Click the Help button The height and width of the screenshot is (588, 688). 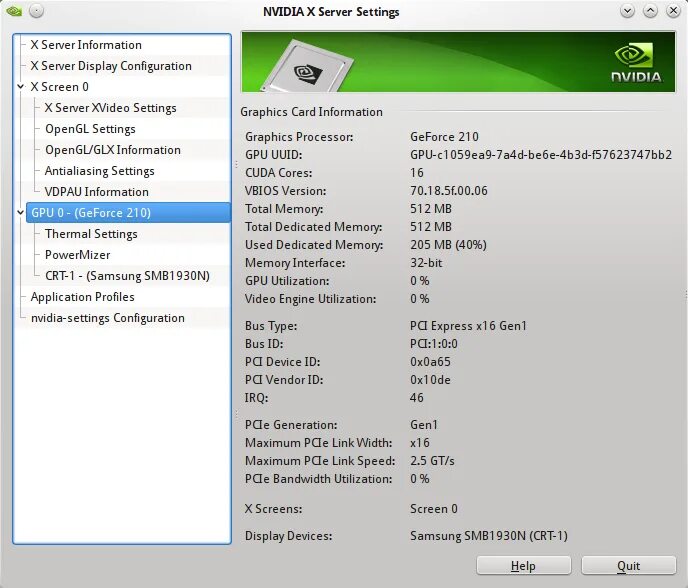coord(523,566)
